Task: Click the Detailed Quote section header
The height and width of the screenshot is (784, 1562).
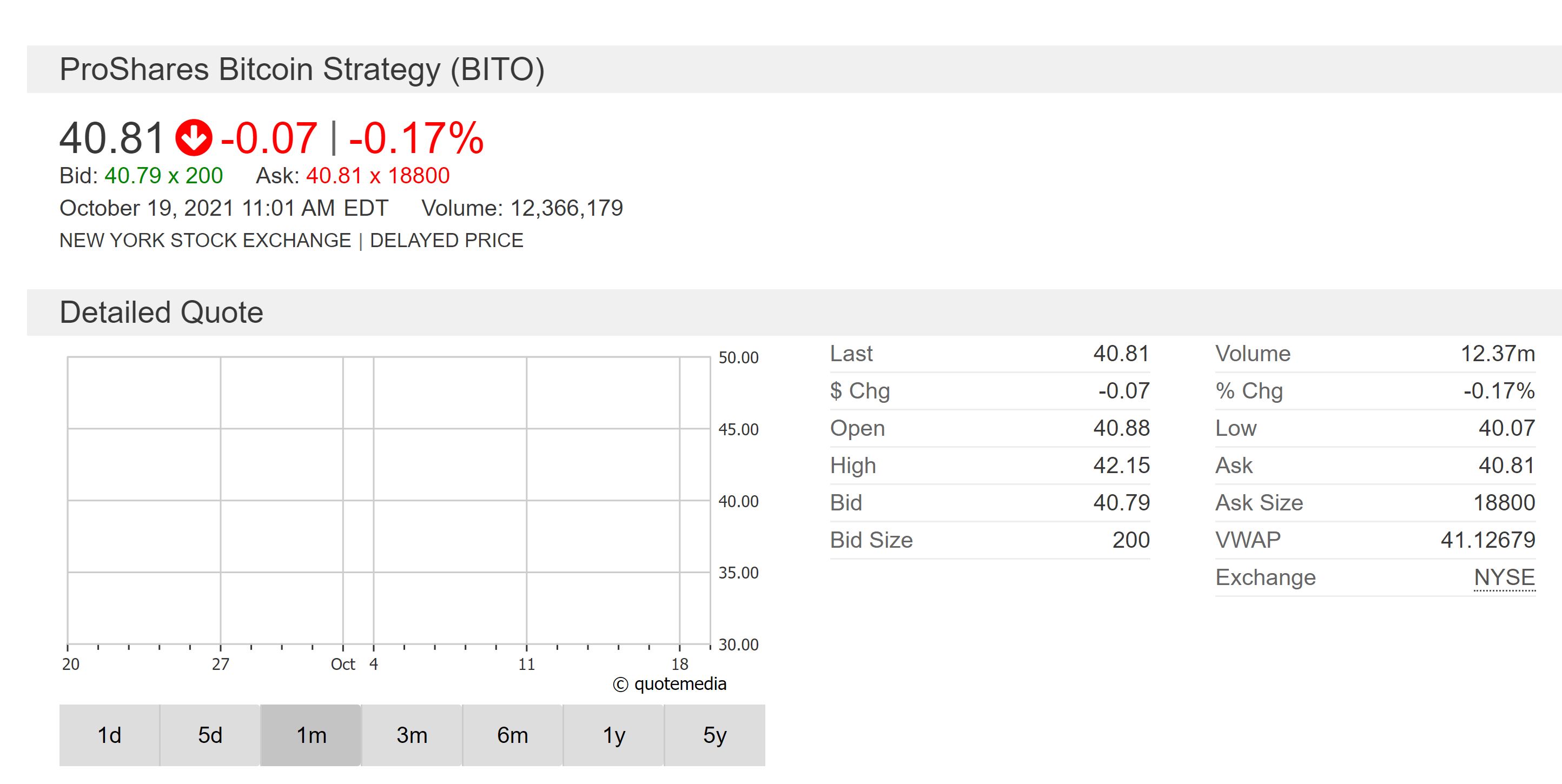Action: pos(161,313)
